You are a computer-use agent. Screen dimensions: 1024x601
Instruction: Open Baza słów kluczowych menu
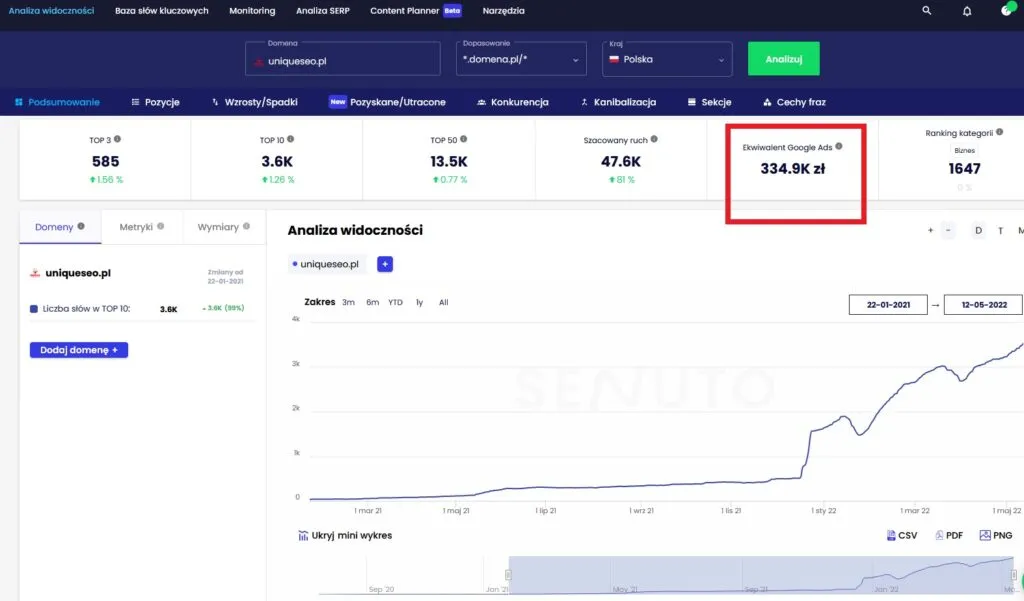(161, 10)
